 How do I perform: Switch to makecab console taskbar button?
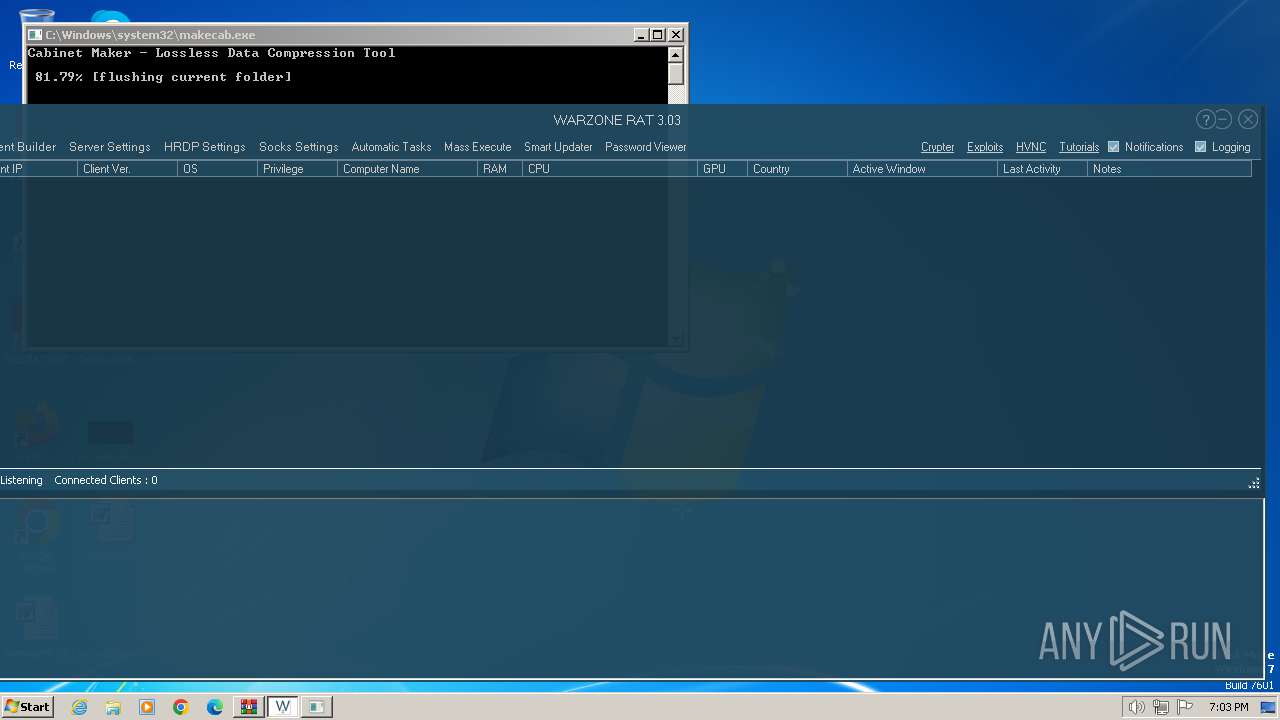(316, 707)
